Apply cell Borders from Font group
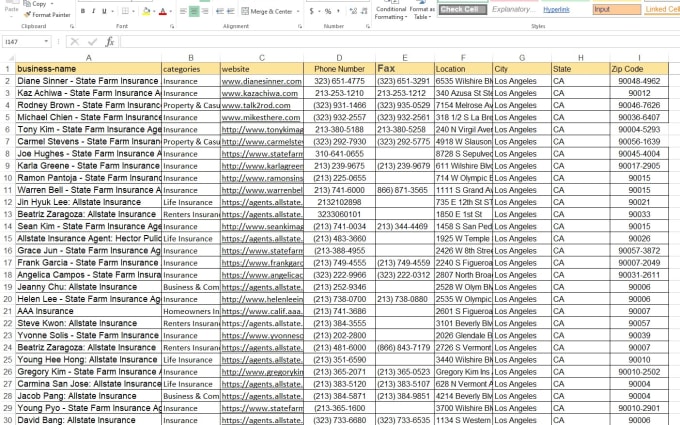680x425 pixels. [x=125, y=11]
